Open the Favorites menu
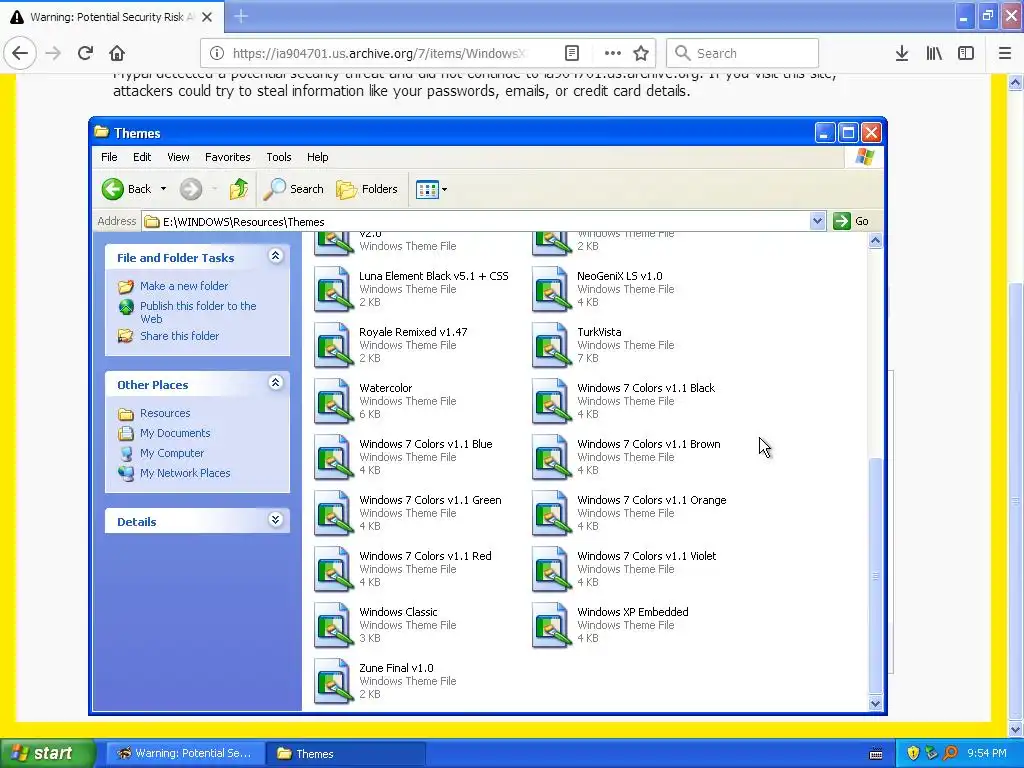 click(227, 157)
